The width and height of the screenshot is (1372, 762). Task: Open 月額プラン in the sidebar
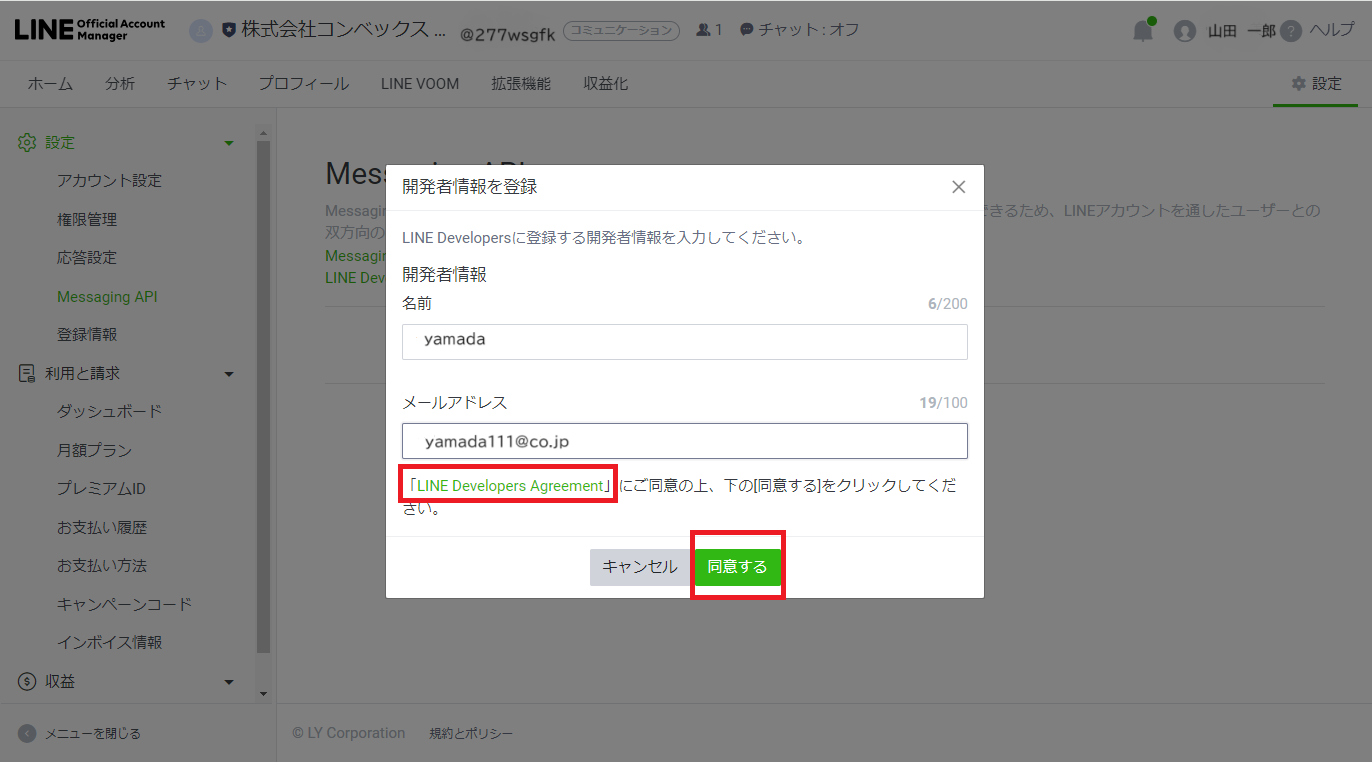94,451
